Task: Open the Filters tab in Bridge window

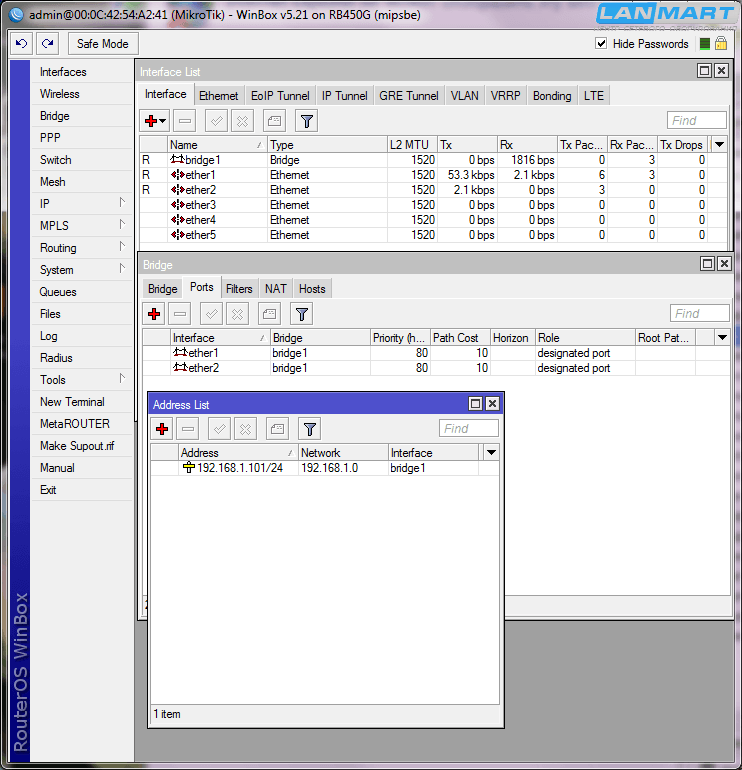Action: tap(239, 289)
